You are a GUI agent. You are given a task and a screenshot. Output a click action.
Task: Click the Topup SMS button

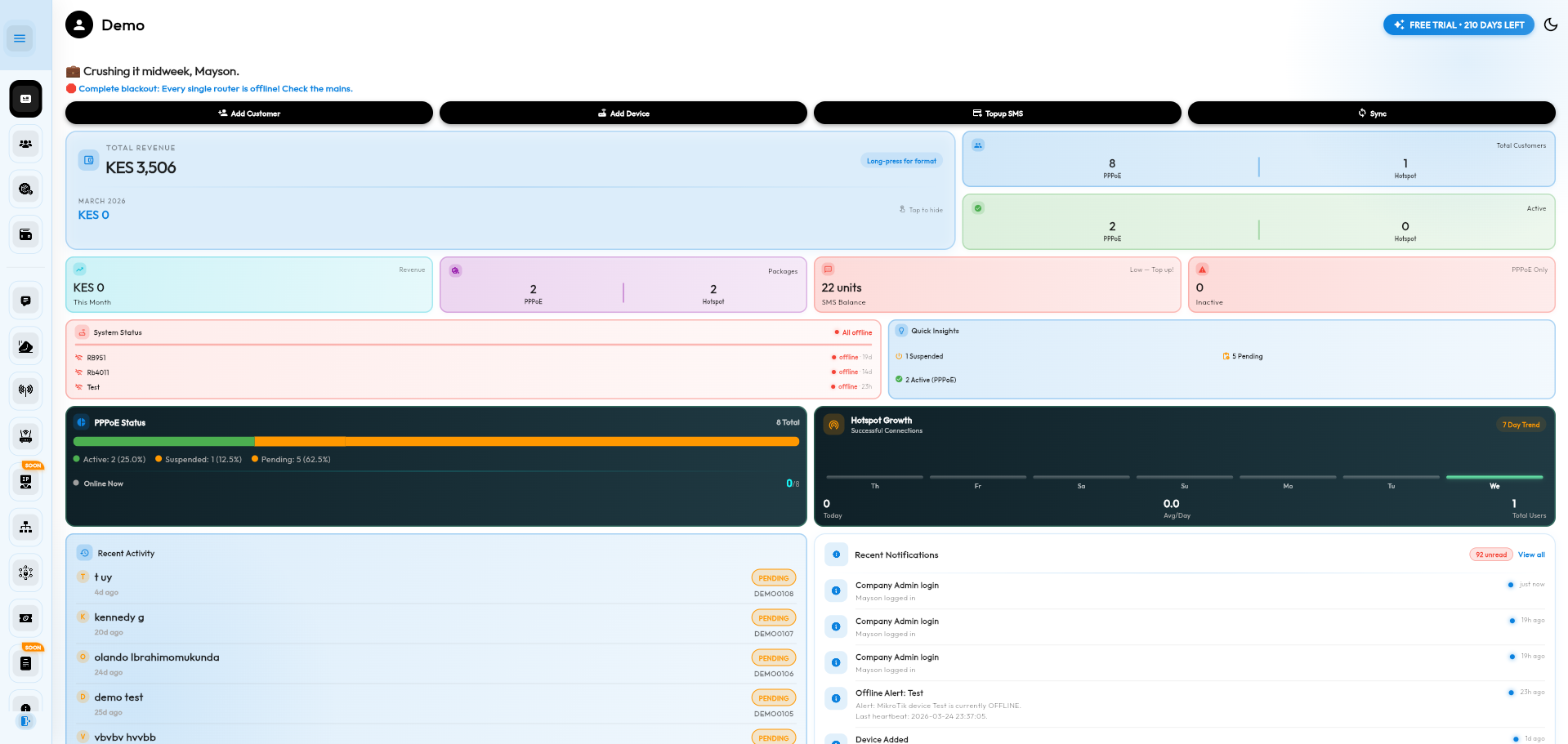[x=998, y=113]
